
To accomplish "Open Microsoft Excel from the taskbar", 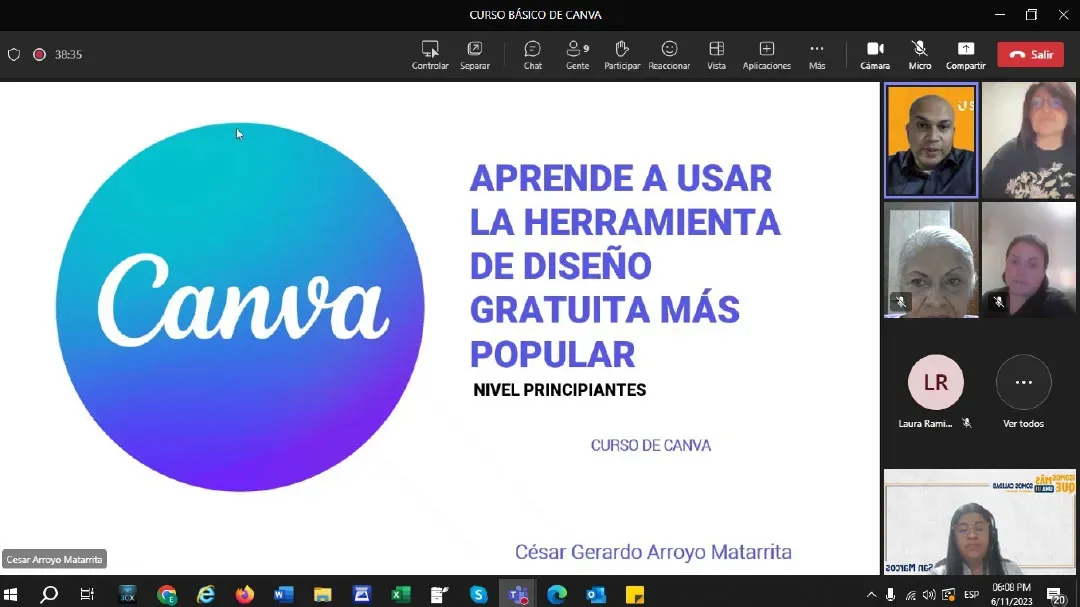I will pos(401,594).
